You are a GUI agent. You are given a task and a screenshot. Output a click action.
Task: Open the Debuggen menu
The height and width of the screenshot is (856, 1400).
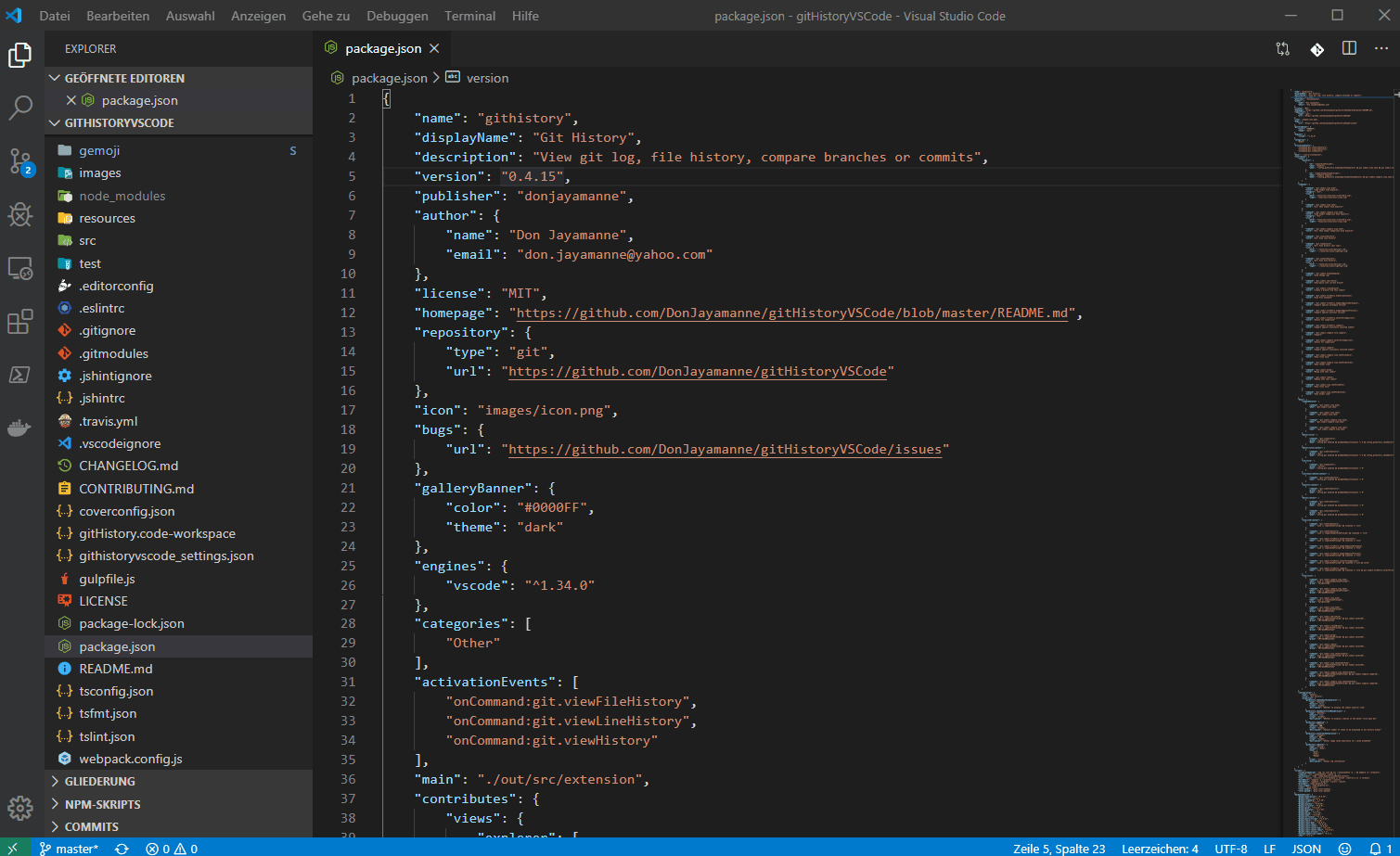(397, 15)
